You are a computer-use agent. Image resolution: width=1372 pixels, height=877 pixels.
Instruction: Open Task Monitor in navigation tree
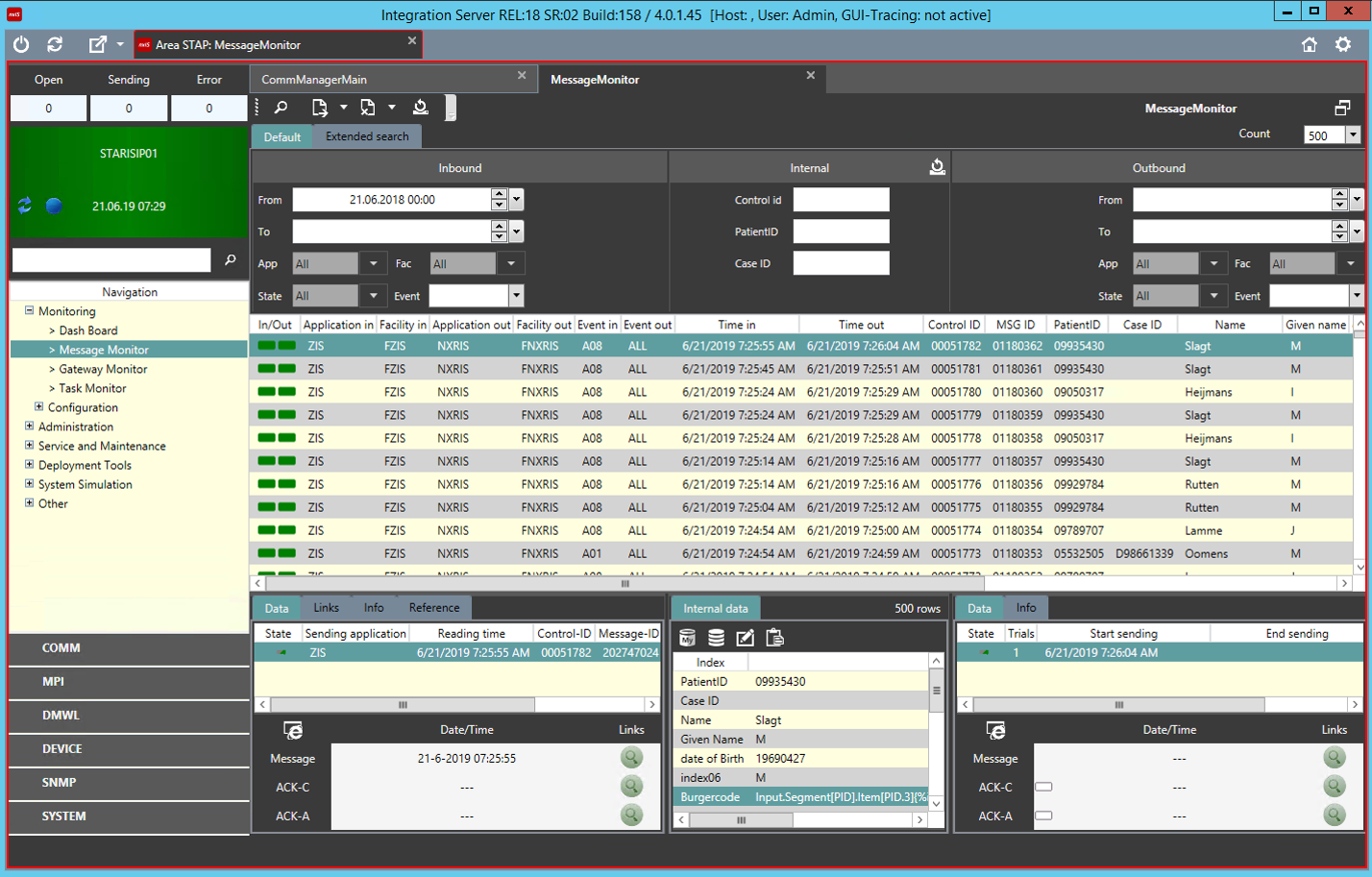[x=92, y=388]
